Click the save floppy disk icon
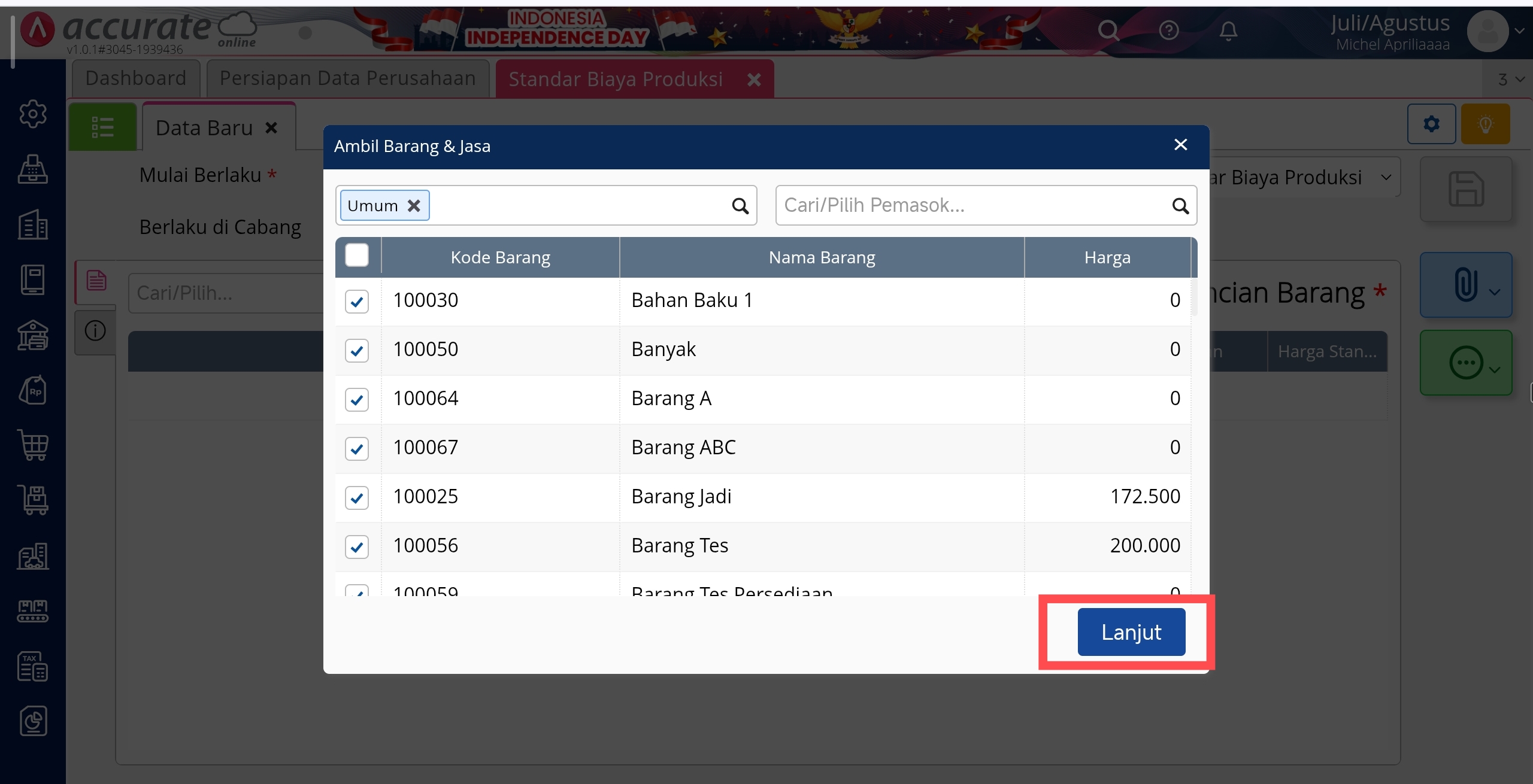Image resolution: width=1533 pixels, height=784 pixels. 1466,189
